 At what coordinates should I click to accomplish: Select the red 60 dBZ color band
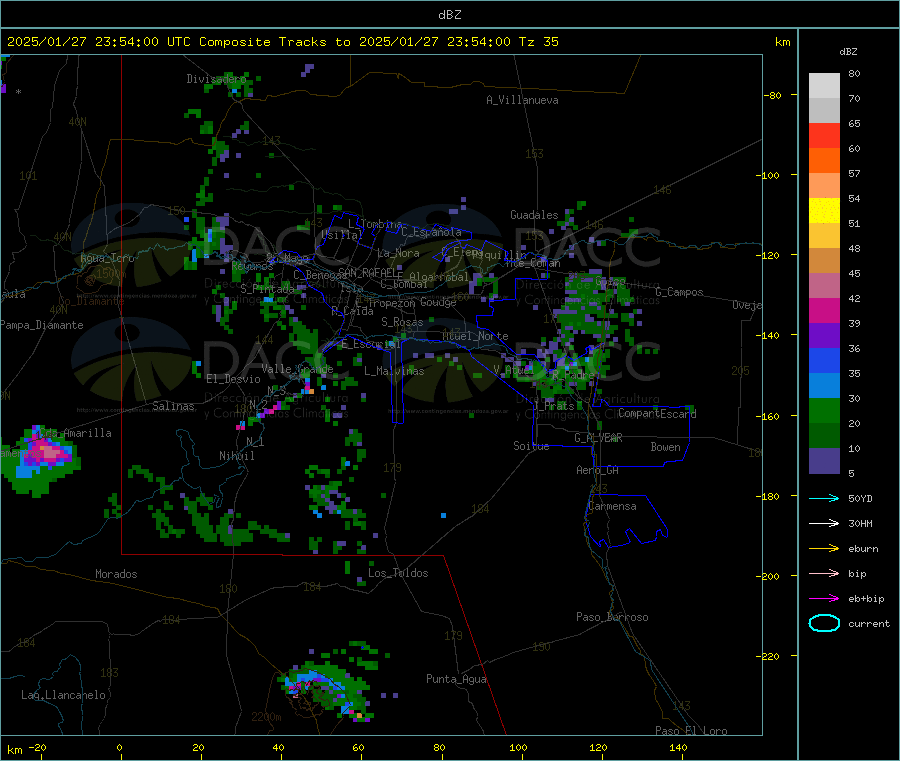point(824,135)
